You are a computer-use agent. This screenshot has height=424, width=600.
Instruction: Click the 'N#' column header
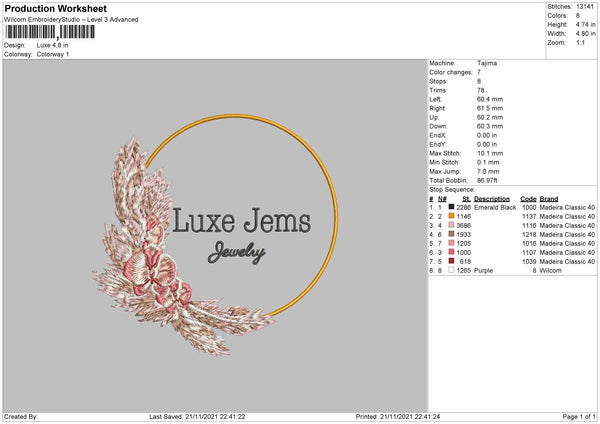coord(442,199)
